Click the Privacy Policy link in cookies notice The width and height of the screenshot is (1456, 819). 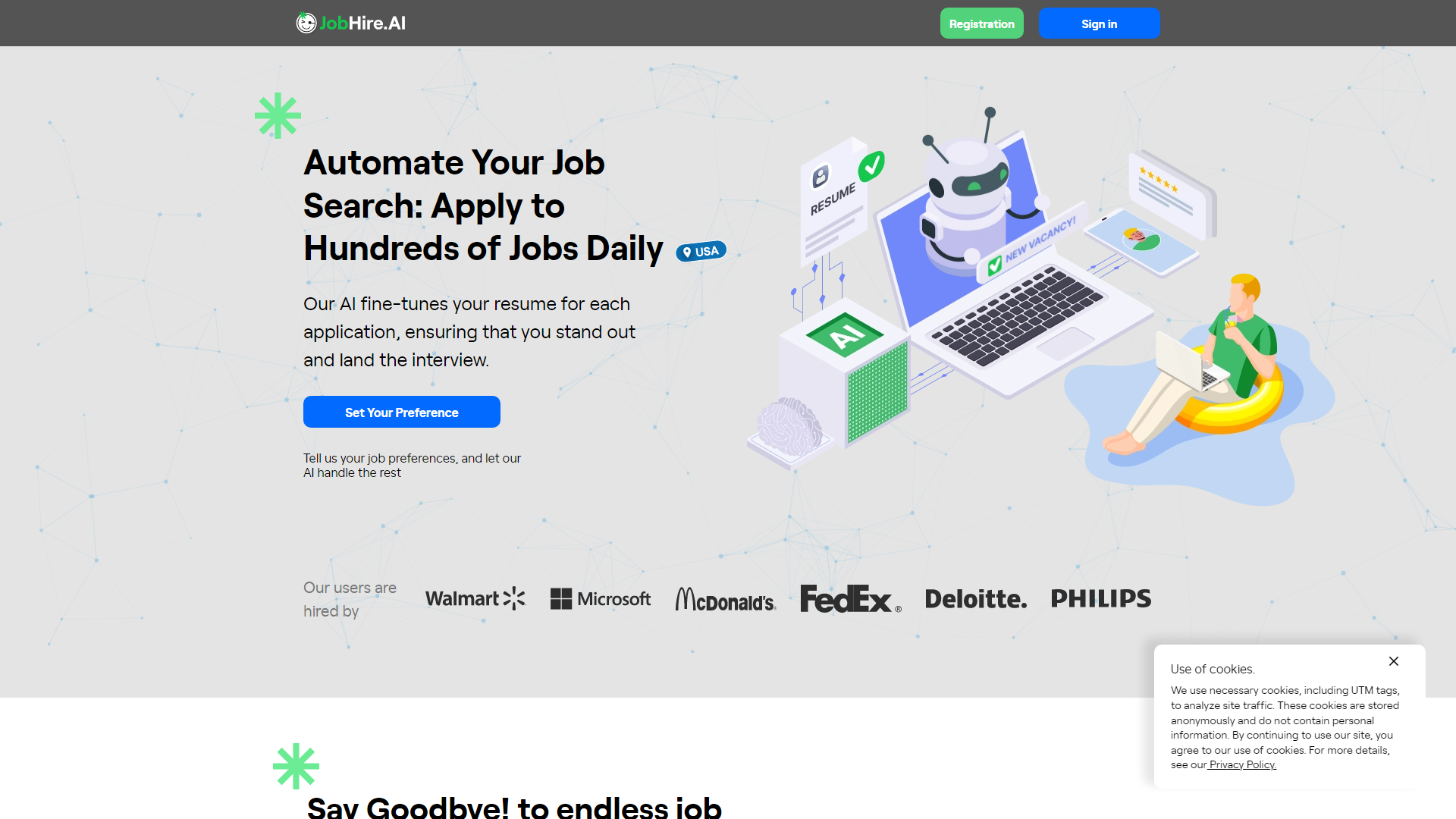1242,764
